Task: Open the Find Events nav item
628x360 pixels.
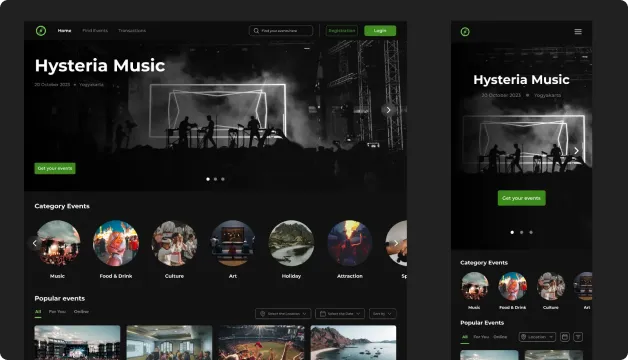Action: tap(95, 30)
